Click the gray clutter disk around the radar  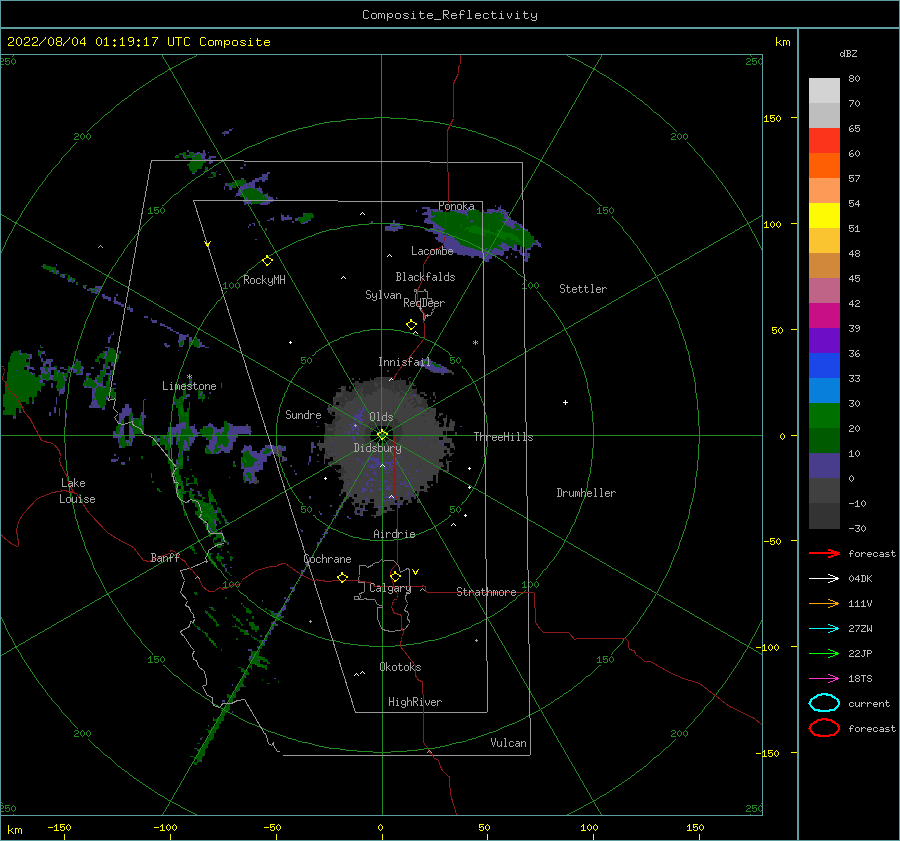pyautogui.click(x=389, y=446)
